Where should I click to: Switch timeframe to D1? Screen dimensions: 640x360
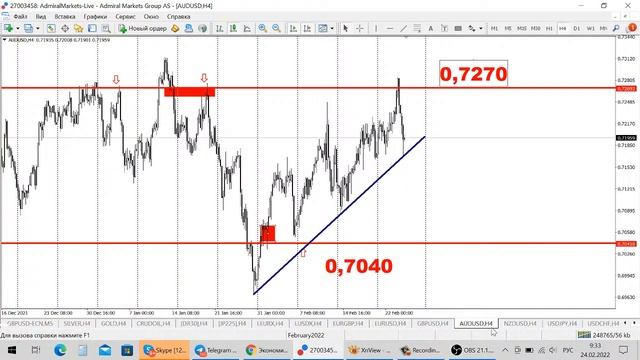click(x=576, y=28)
